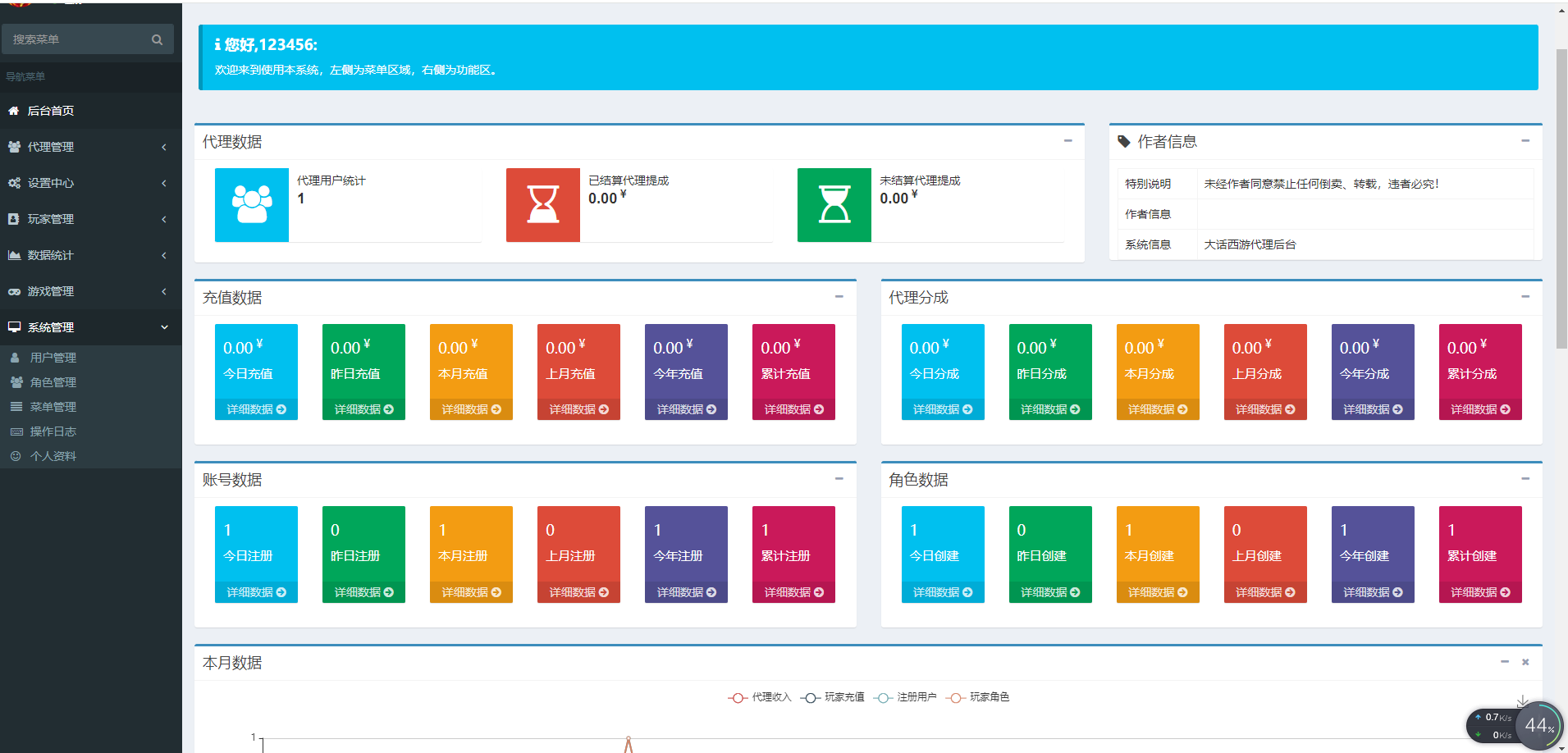
Task: Collapse the 系统管理 sidebar menu
Action: point(90,327)
